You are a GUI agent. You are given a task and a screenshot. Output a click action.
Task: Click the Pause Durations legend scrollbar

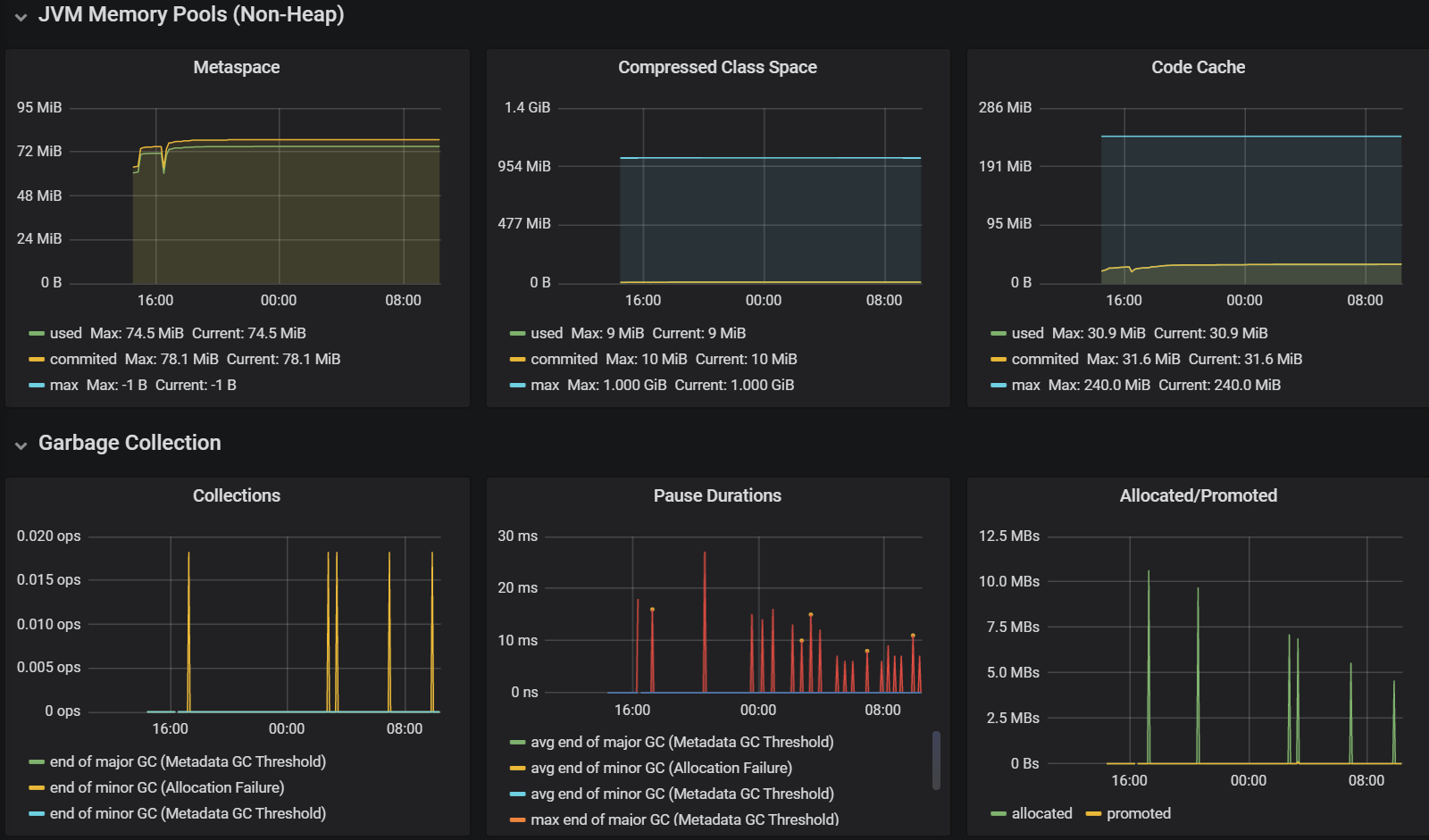[x=936, y=760]
